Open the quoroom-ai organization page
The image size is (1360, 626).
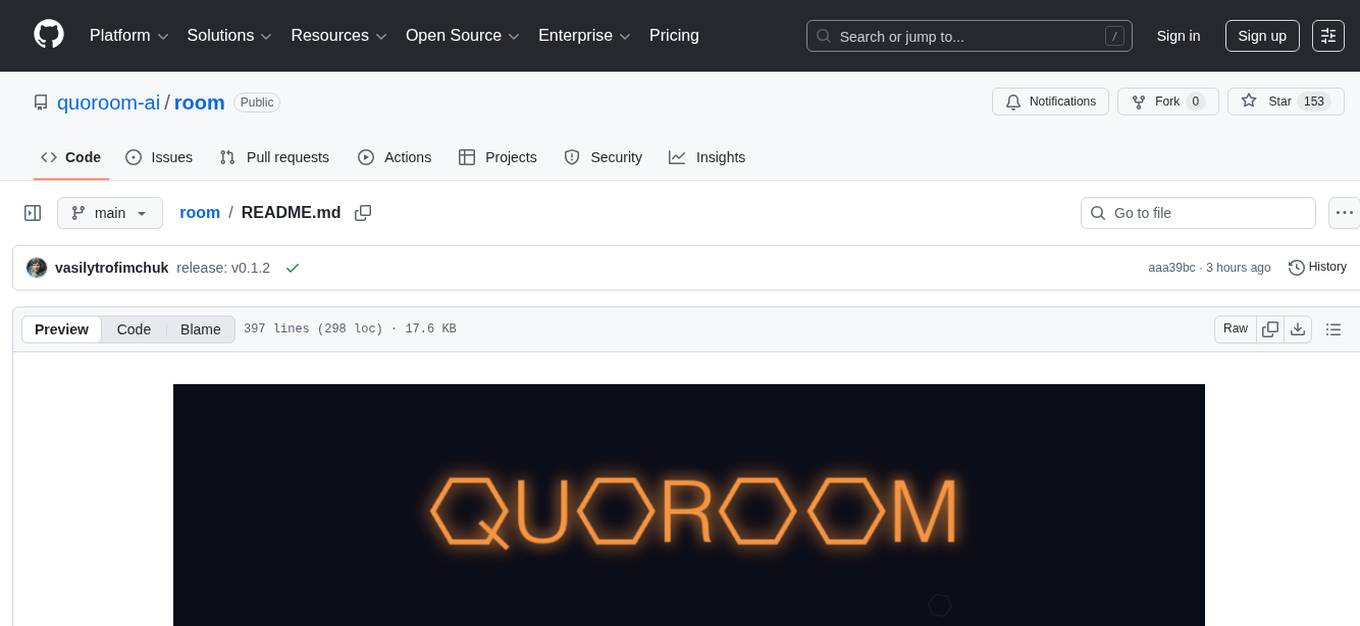click(x=108, y=102)
